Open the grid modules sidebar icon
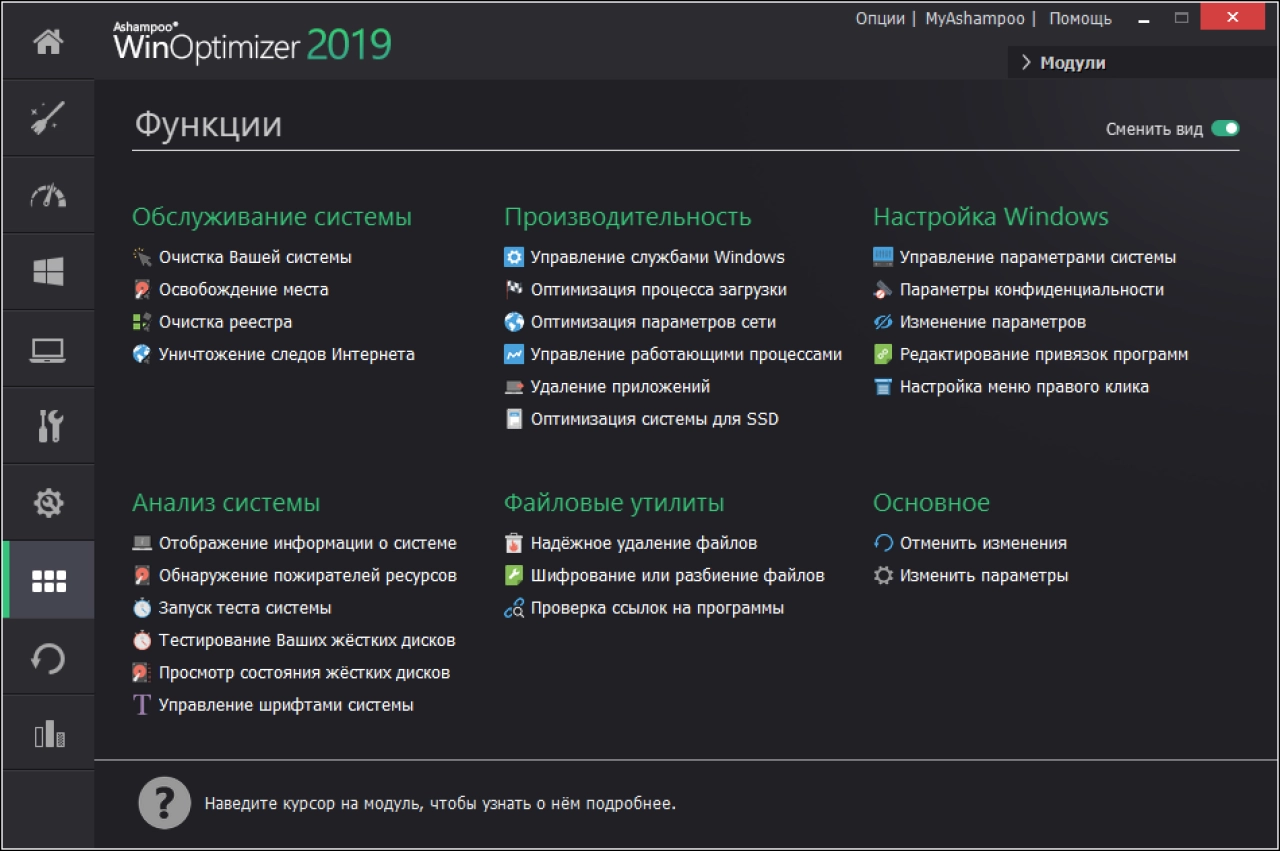The height and width of the screenshot is (851, 1280). click(48, 581)
